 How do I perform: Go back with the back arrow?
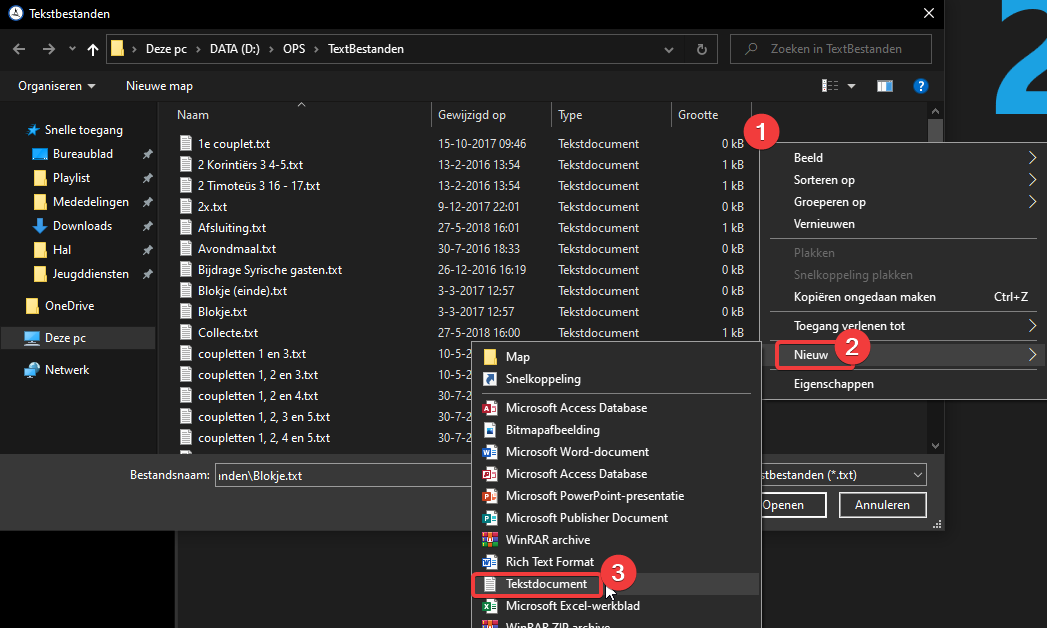coord(19,49)
